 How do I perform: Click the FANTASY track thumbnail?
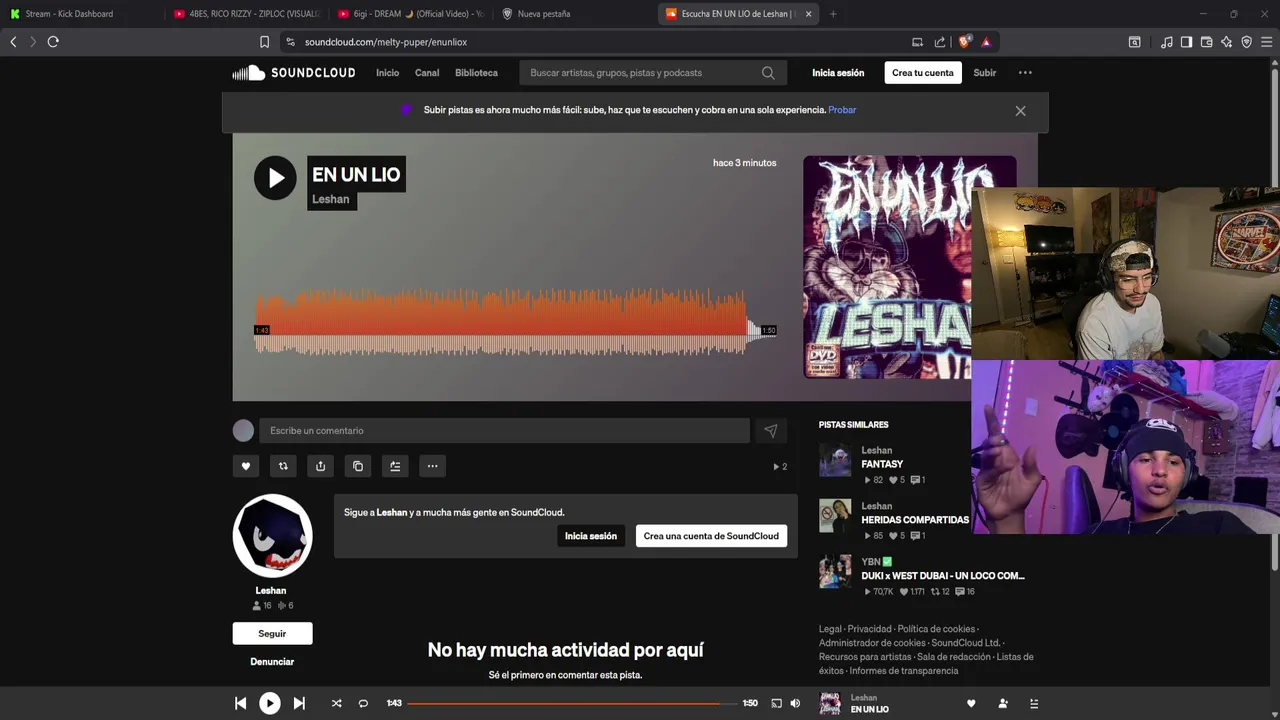[x=835, y=460]
